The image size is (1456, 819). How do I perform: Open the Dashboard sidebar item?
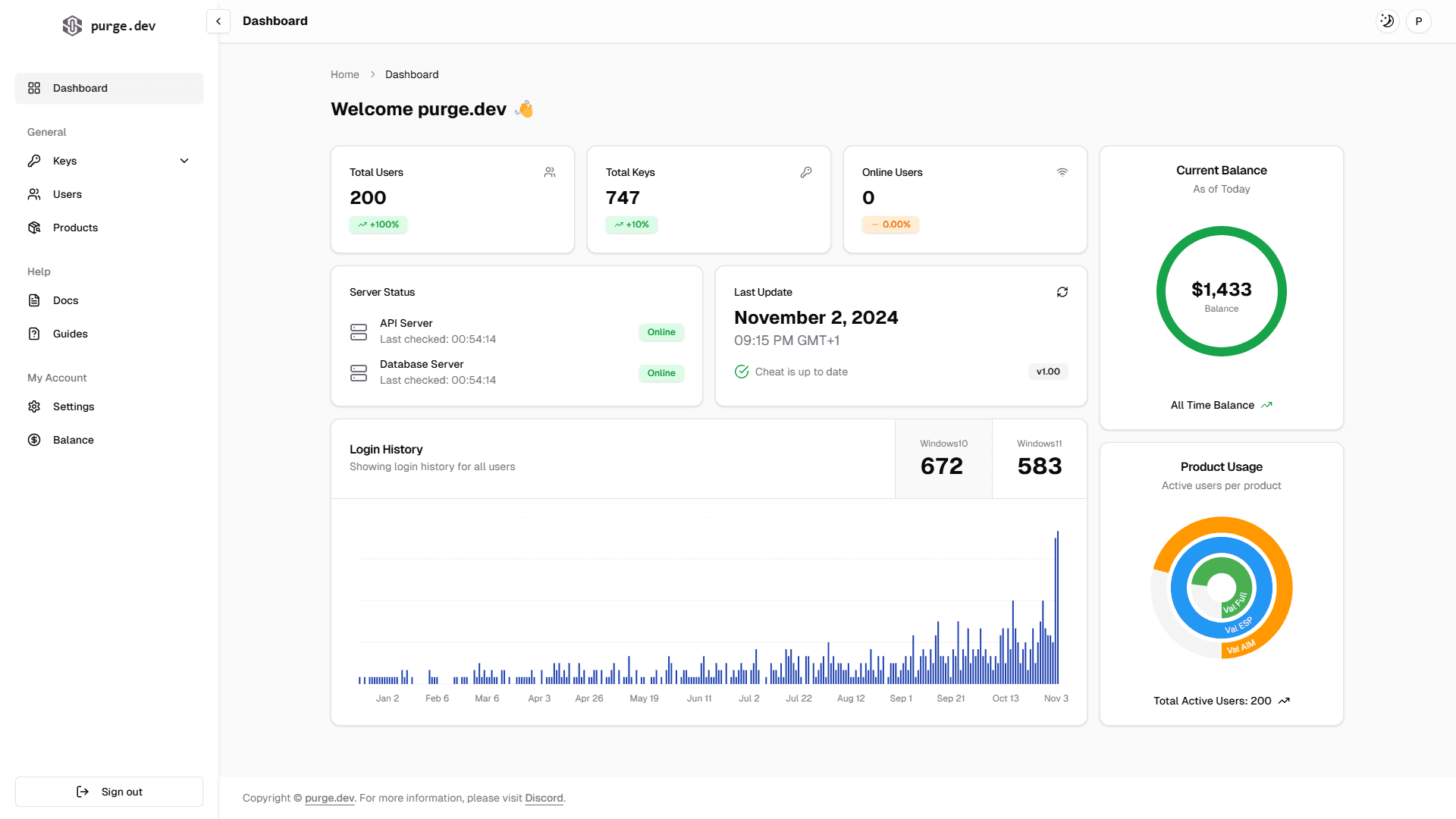(109, 88)
